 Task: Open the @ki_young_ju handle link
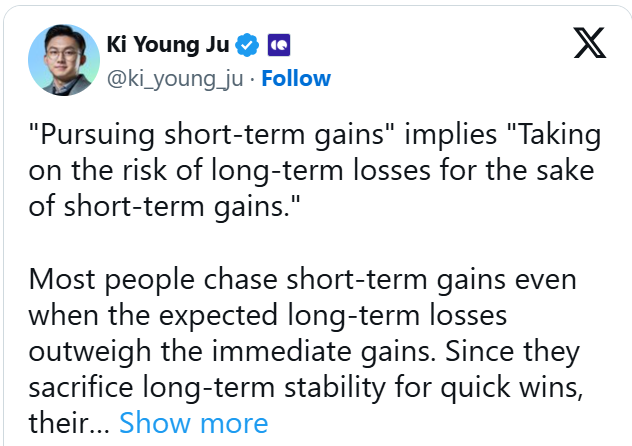point(175,78)
